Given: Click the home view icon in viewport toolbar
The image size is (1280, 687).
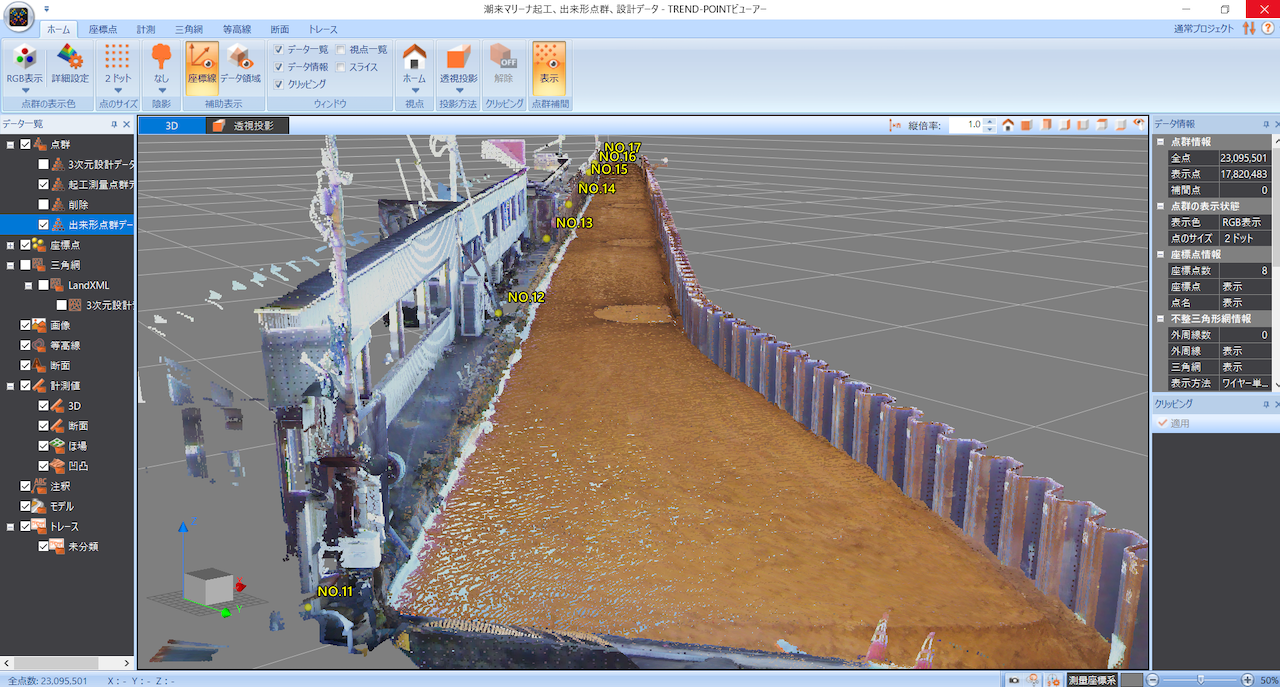Looking at the screenshot, I should pyautogui.click(x=1008, y=125).
